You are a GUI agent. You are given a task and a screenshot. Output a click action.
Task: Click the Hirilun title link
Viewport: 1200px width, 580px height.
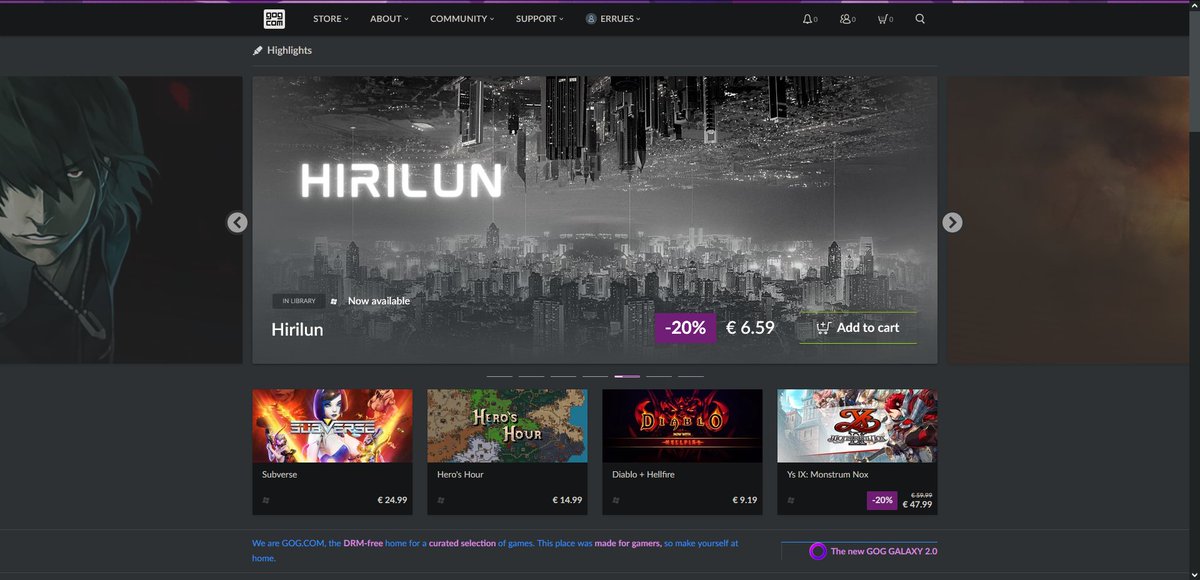point(297,329)
